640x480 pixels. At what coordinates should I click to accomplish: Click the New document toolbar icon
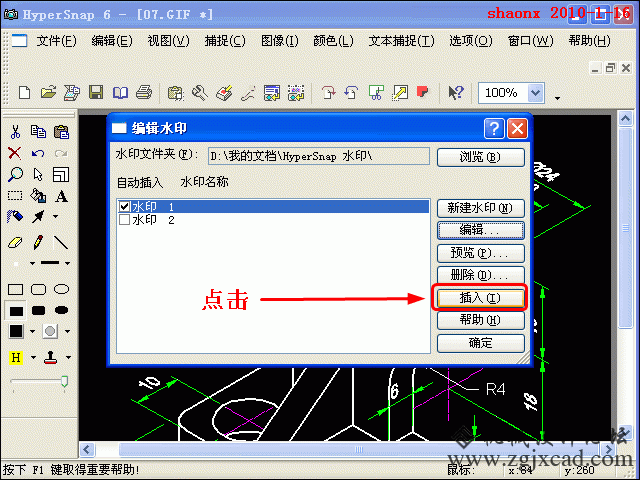24,93
